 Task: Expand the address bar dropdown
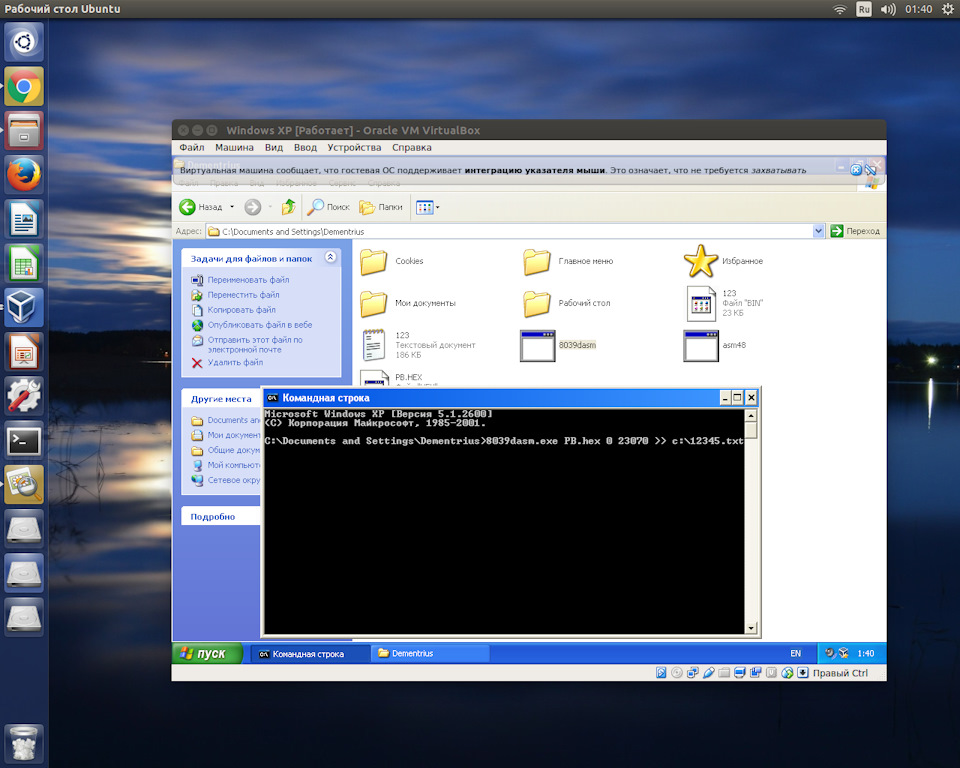[818, 231]
